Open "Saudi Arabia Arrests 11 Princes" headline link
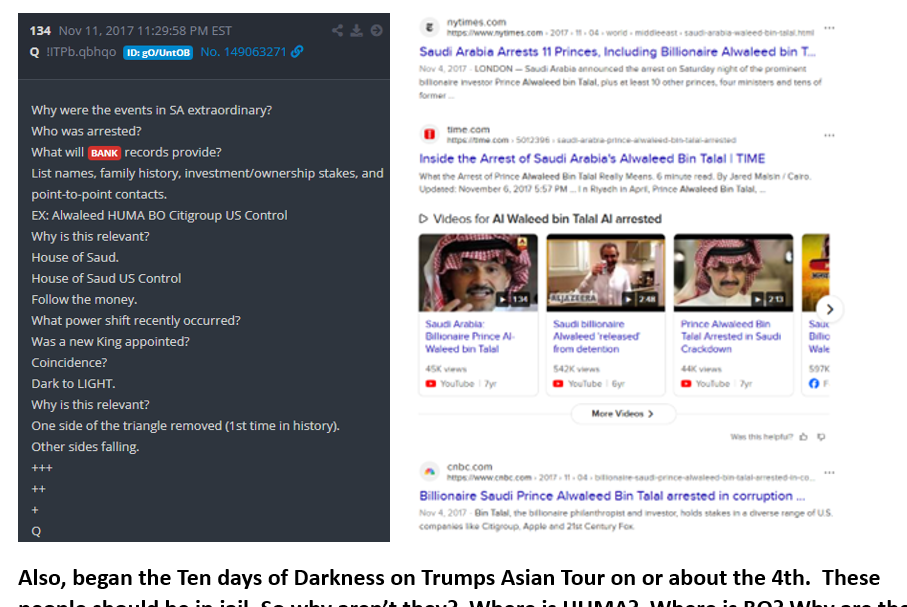The width and height of the screenshot is (907, 607). 617,52
